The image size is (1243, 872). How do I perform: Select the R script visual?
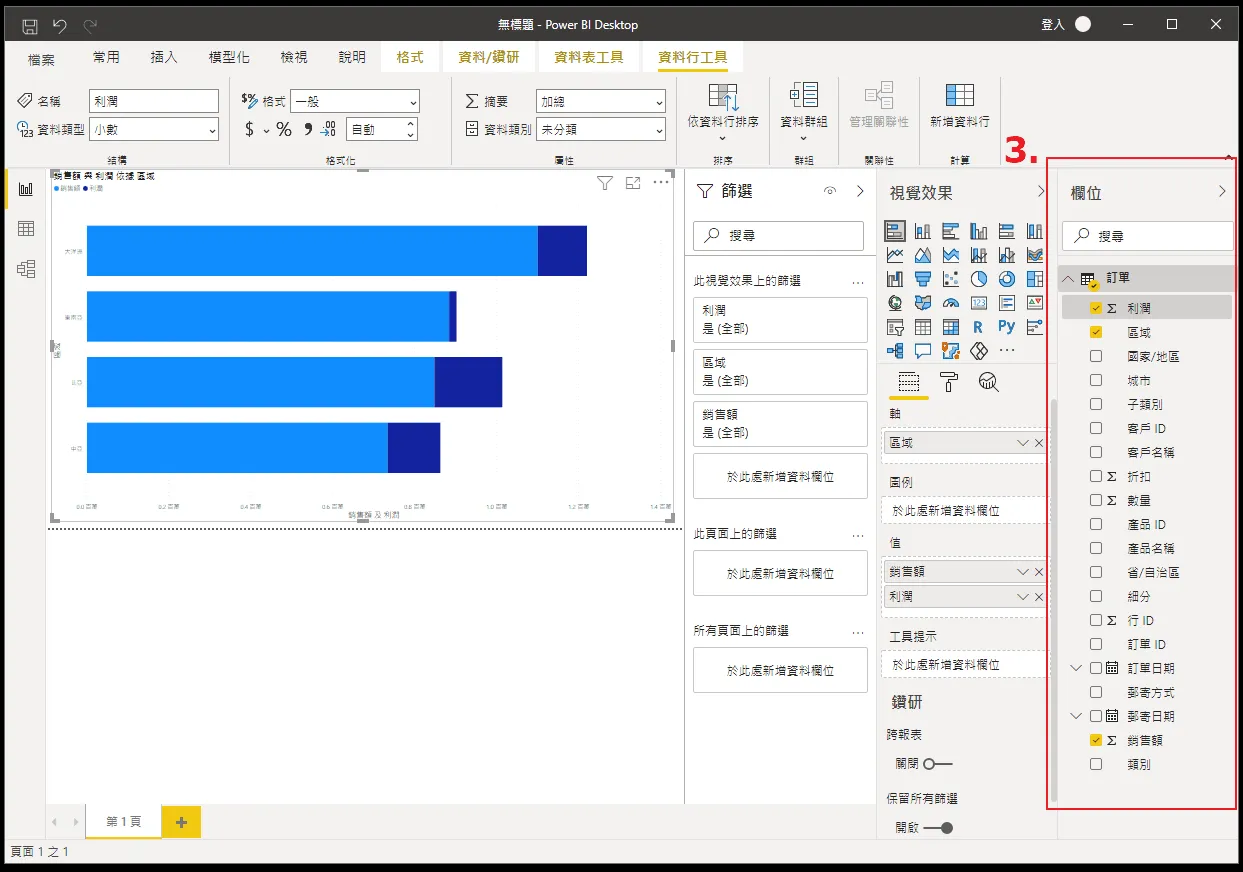tap(978, 327)
